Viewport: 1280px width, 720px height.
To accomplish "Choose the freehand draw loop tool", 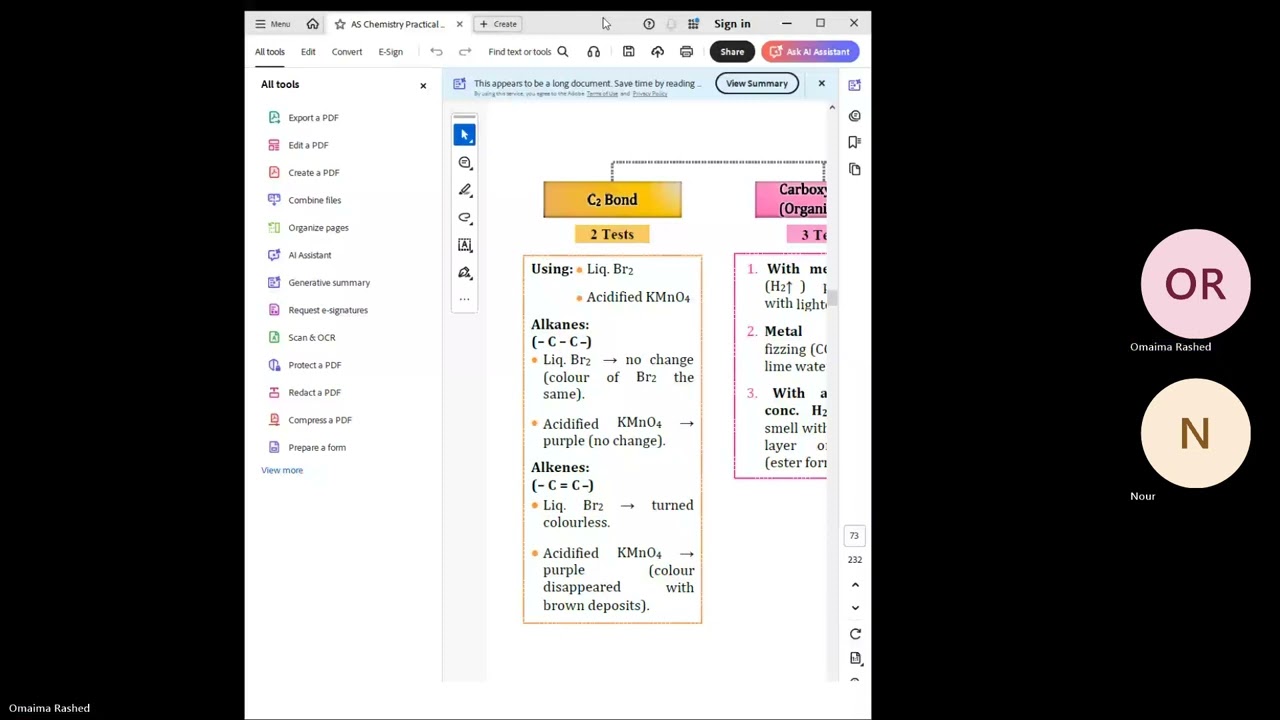I will pyautogui.click(x=465, y=218).
